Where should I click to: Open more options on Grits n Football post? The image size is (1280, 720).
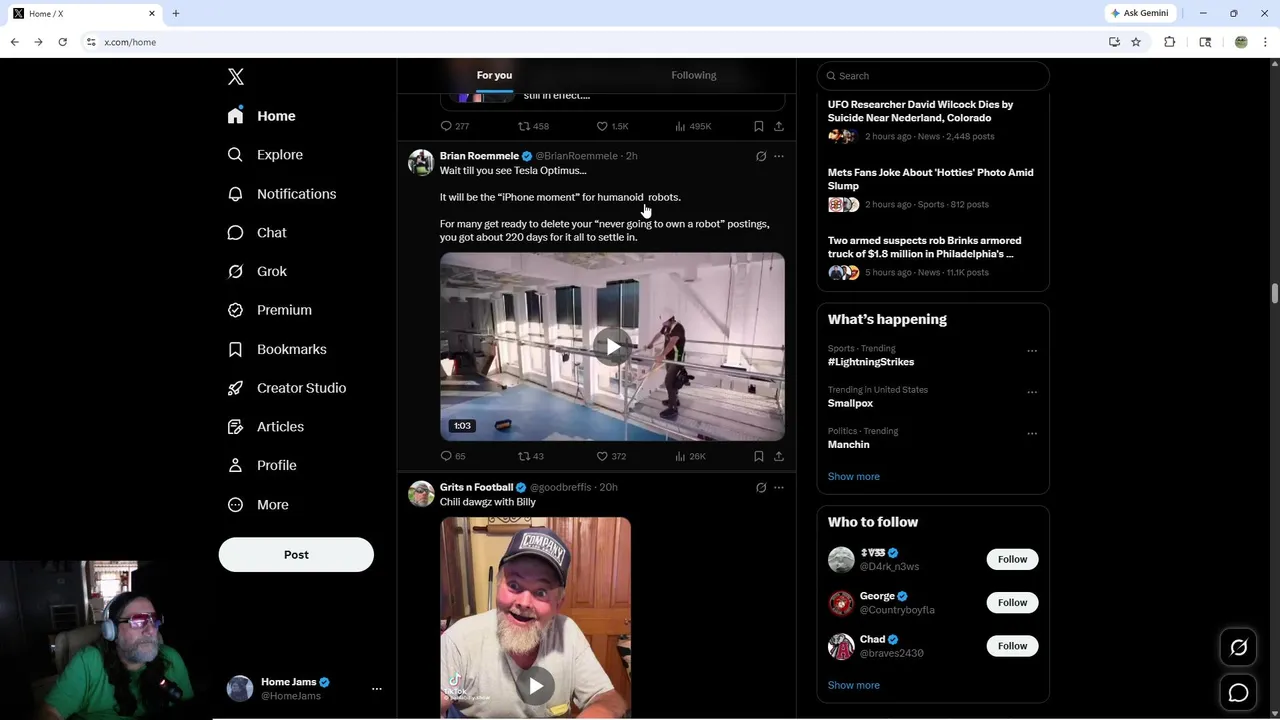click(x=779, y=488)
